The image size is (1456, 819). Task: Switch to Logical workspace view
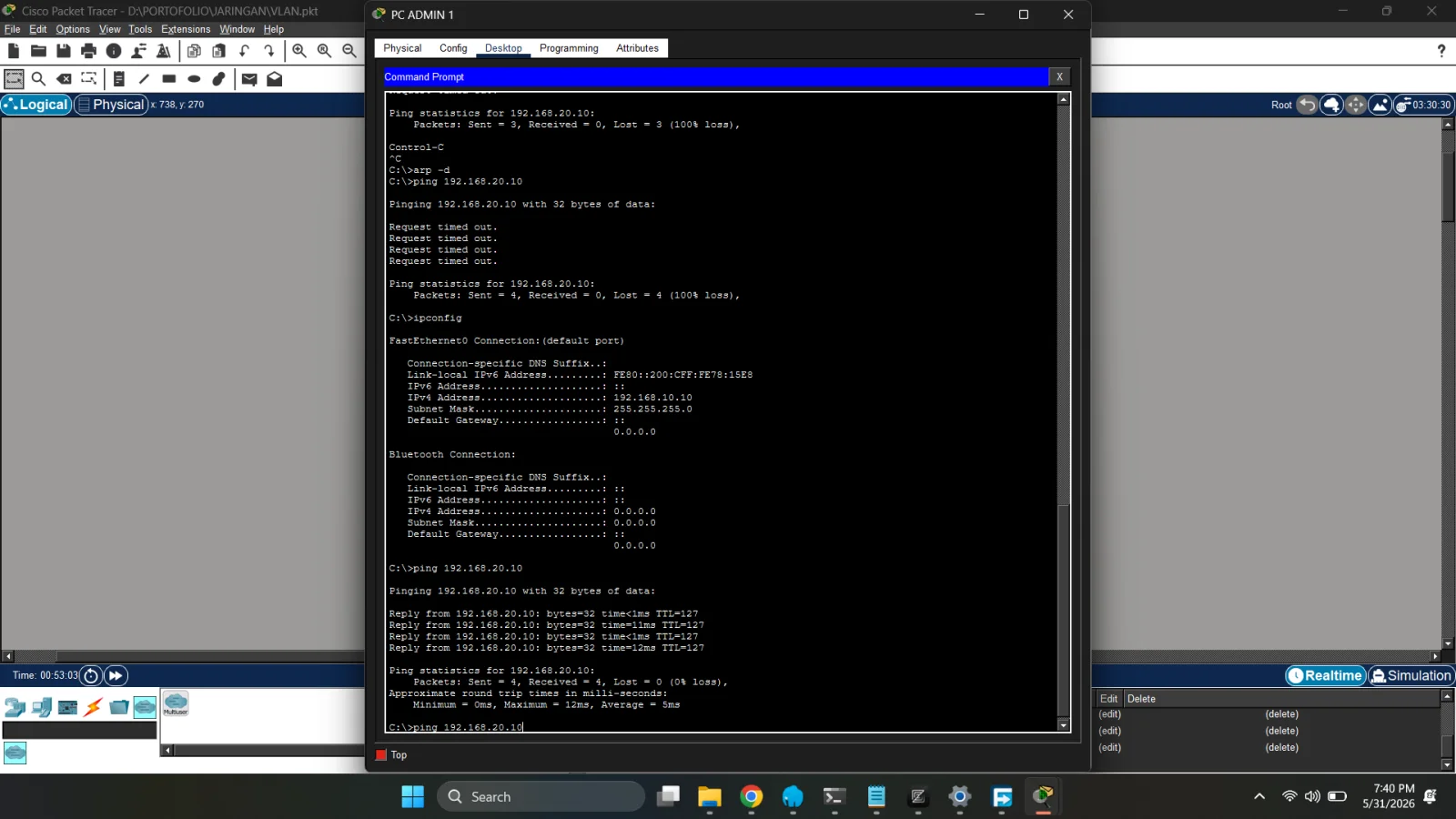pyautogui.click(x=36, y=105)
